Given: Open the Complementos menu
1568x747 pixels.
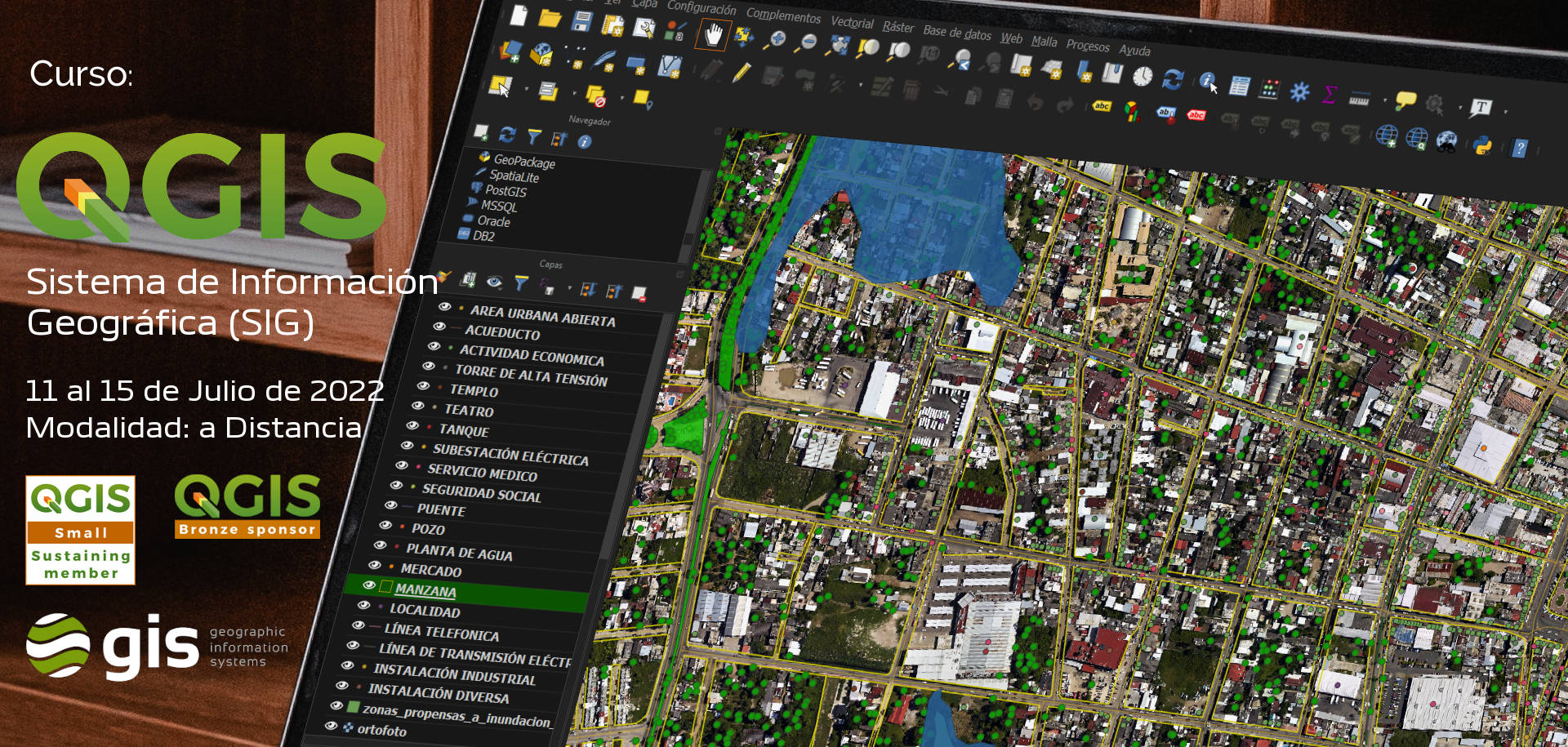Looking at the screenshot, I should (x=782, y=16).
